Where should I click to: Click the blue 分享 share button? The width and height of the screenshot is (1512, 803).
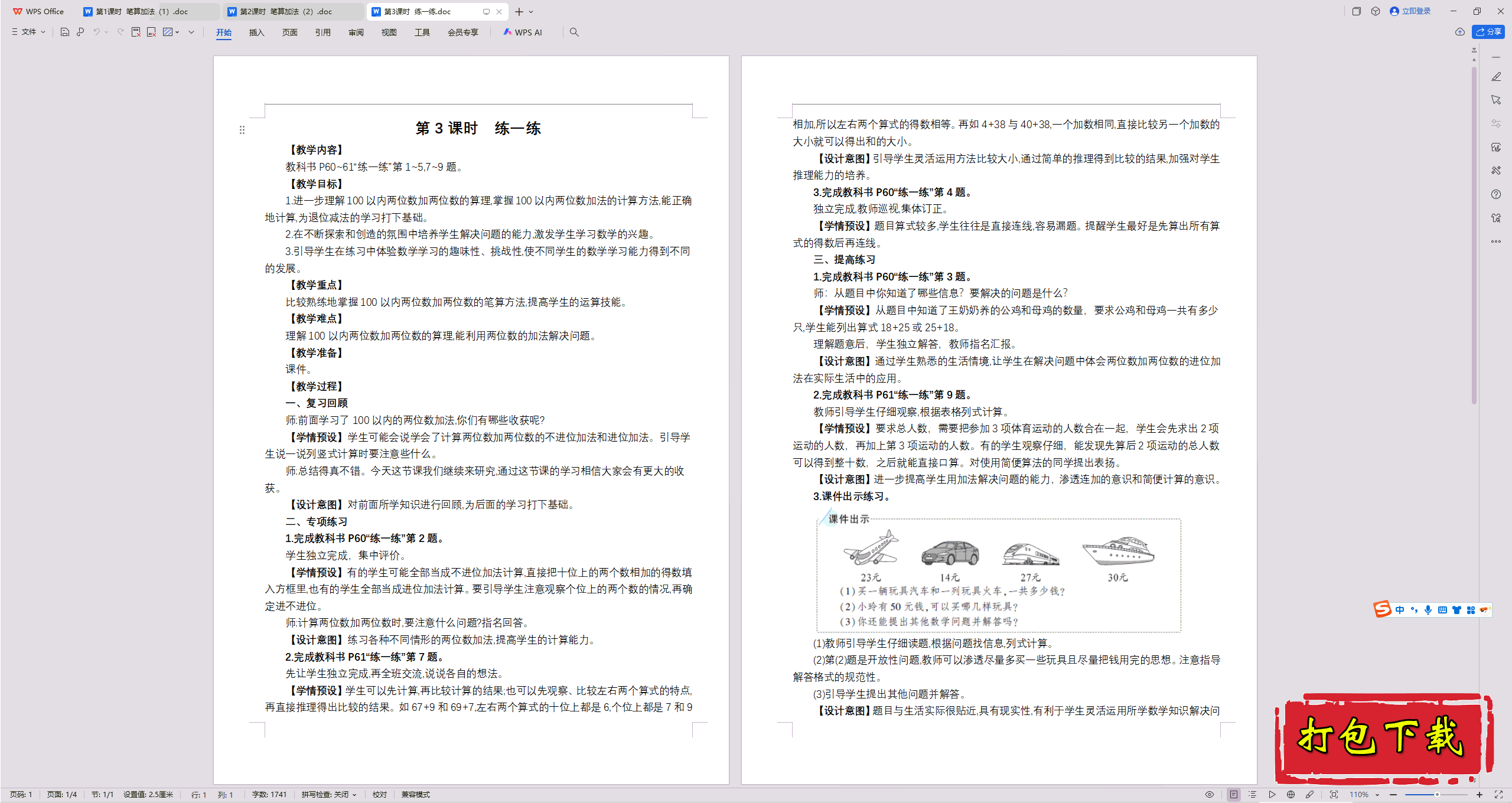pos(1488,32)
